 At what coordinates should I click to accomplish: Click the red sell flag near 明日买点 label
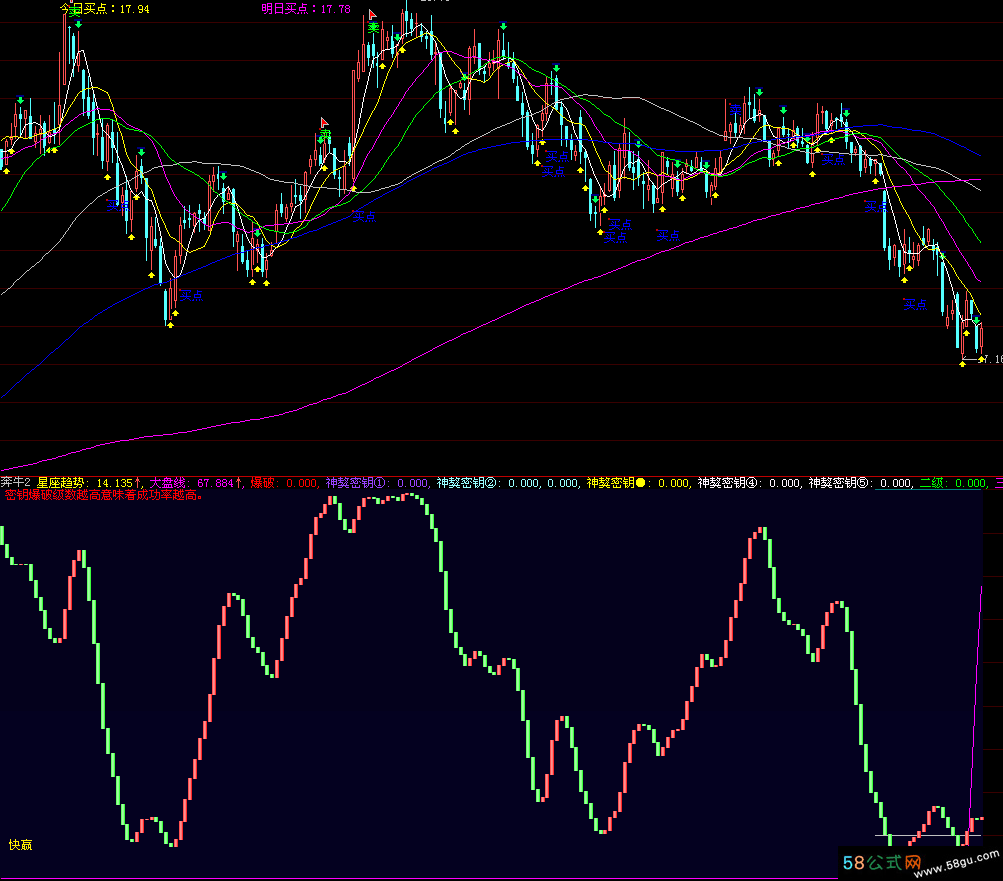(373, 15)
